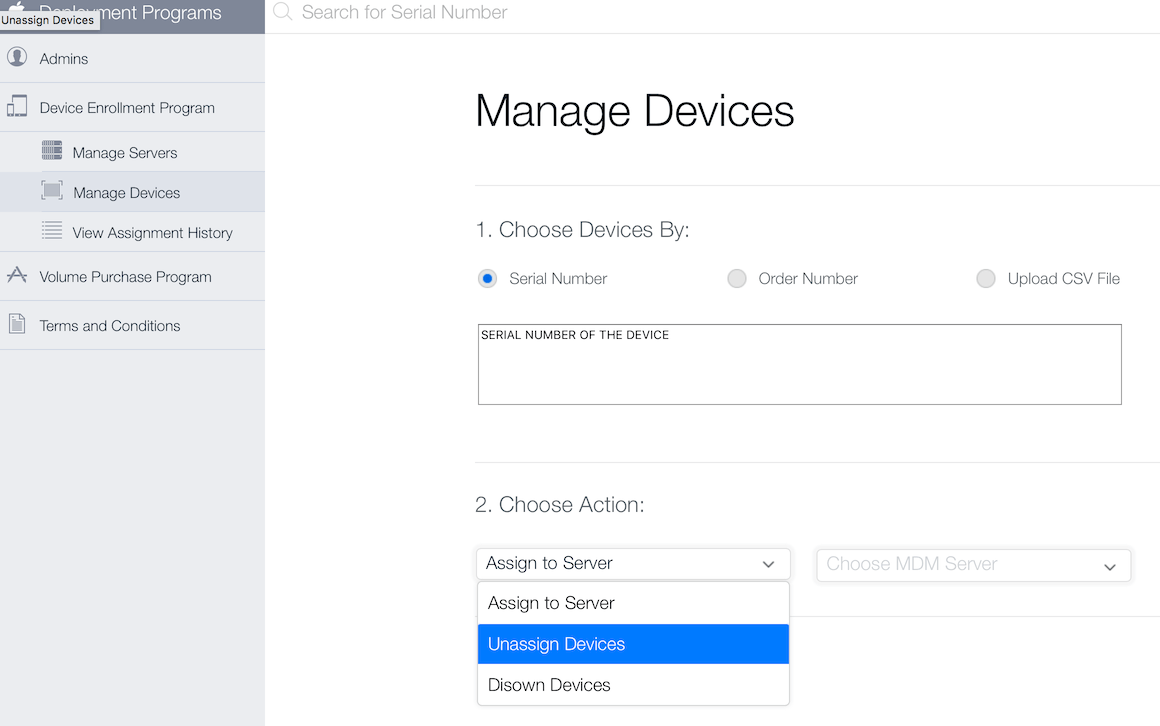Choose the Order Number radio option
This screenshot has width=1160, height=726.
tap(737, 279)
